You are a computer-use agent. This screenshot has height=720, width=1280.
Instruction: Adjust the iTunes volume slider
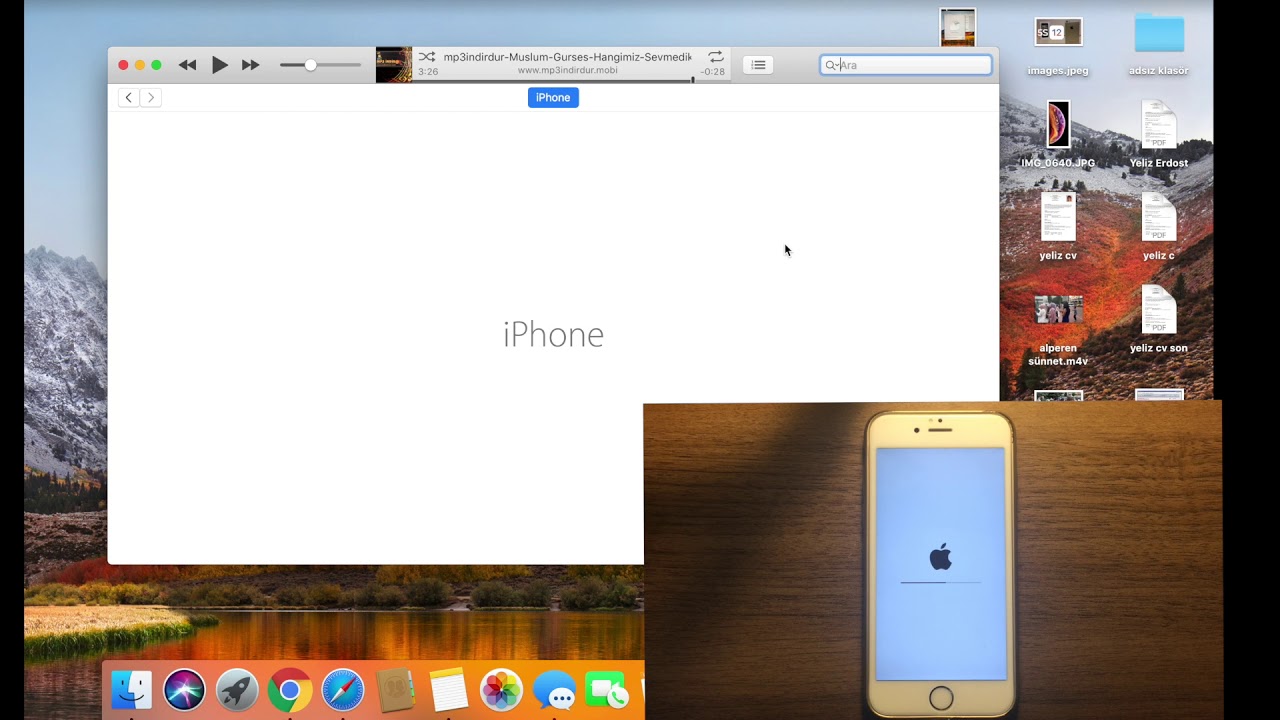pyautogui.click(x=320, y=65)
